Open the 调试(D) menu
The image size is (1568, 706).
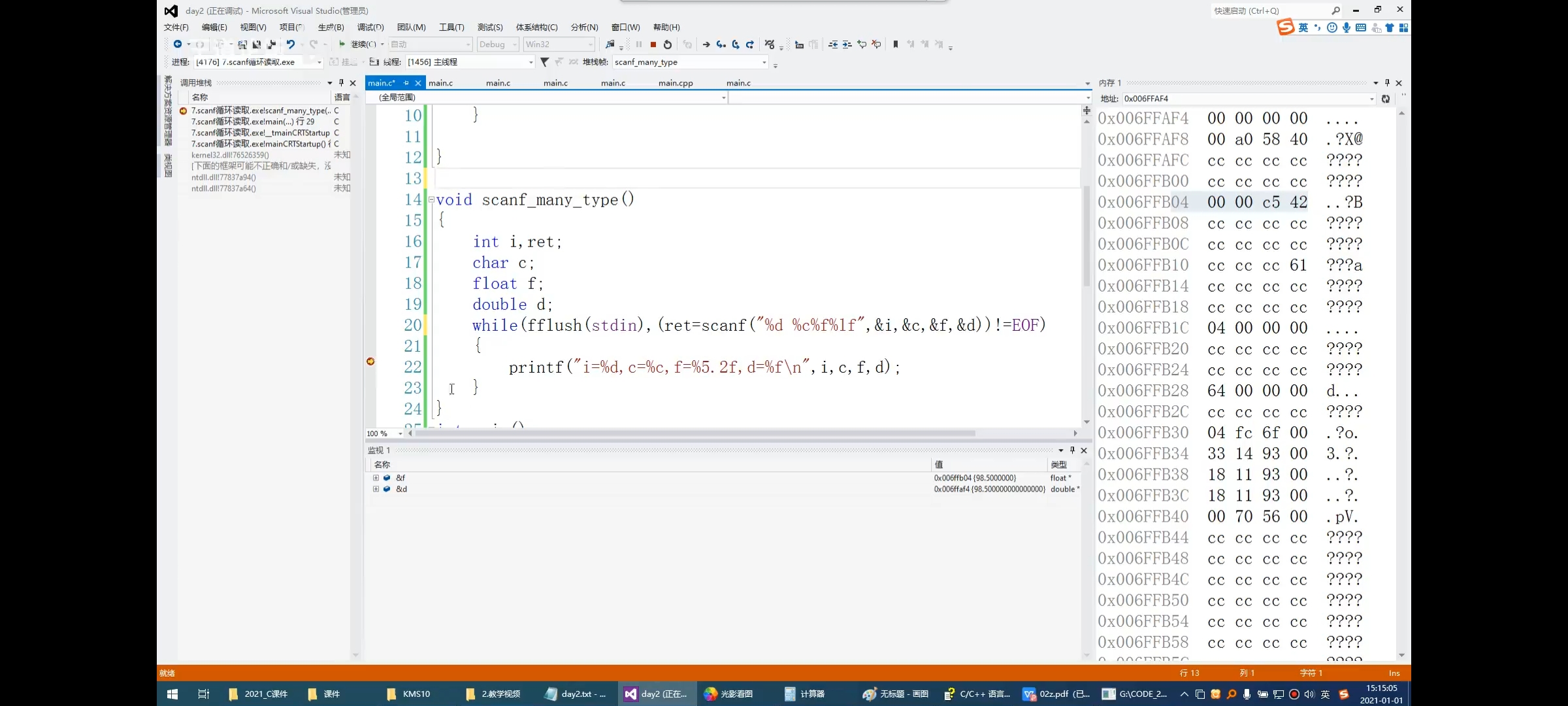370,27
